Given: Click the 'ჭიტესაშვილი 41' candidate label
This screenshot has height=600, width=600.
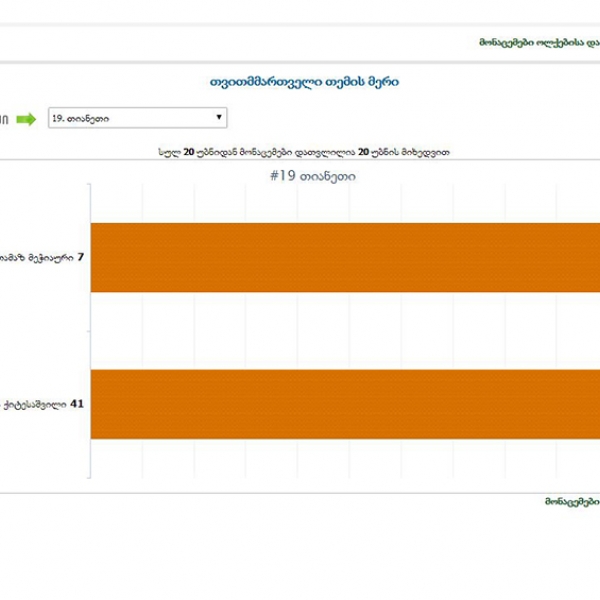Looking at the screenshot, I should (x=40, y=405).
